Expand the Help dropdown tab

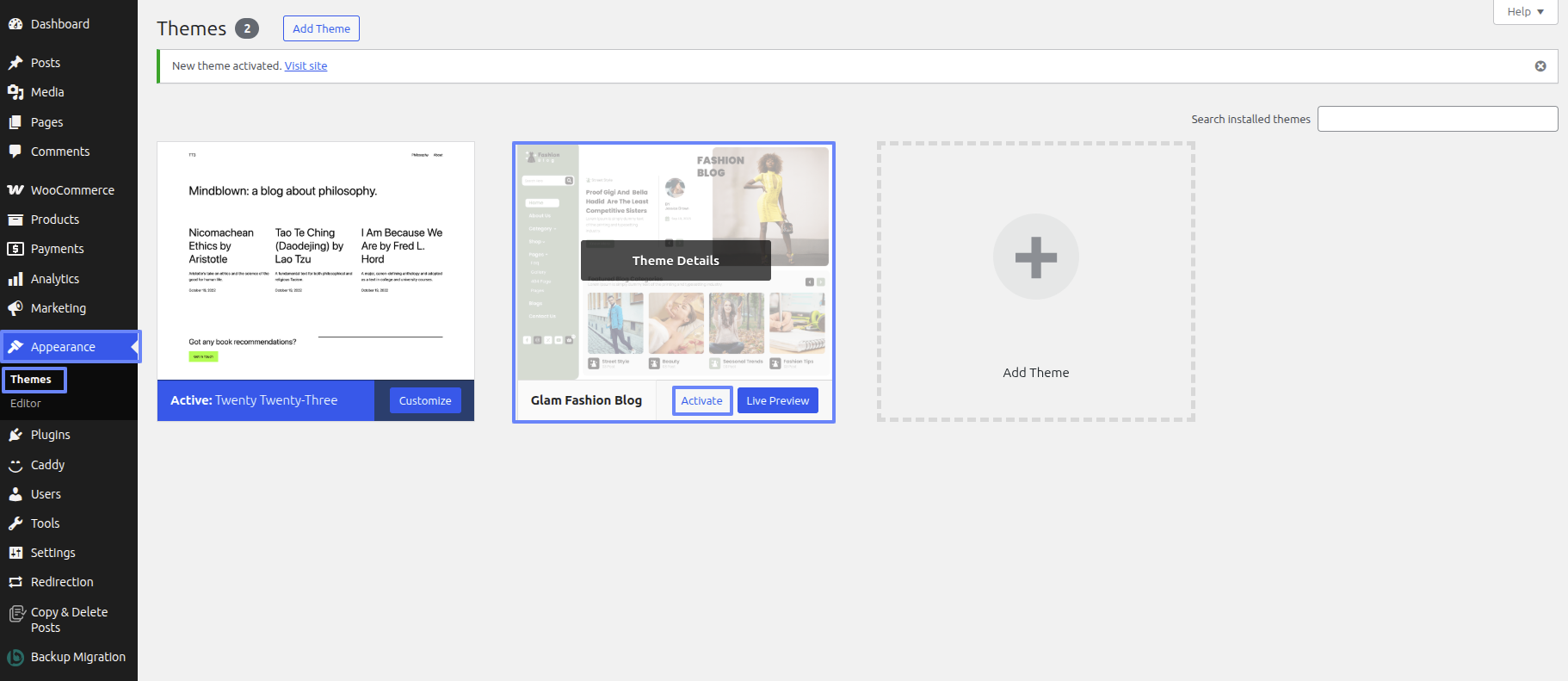[x=1525, y=12]
